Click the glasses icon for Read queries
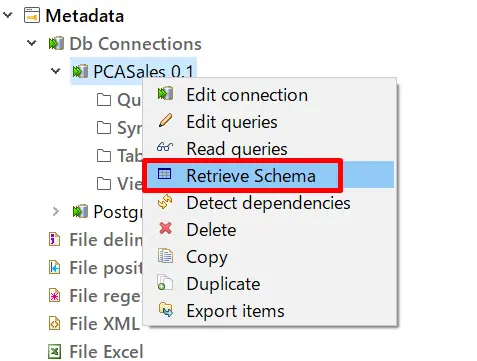 165,147
